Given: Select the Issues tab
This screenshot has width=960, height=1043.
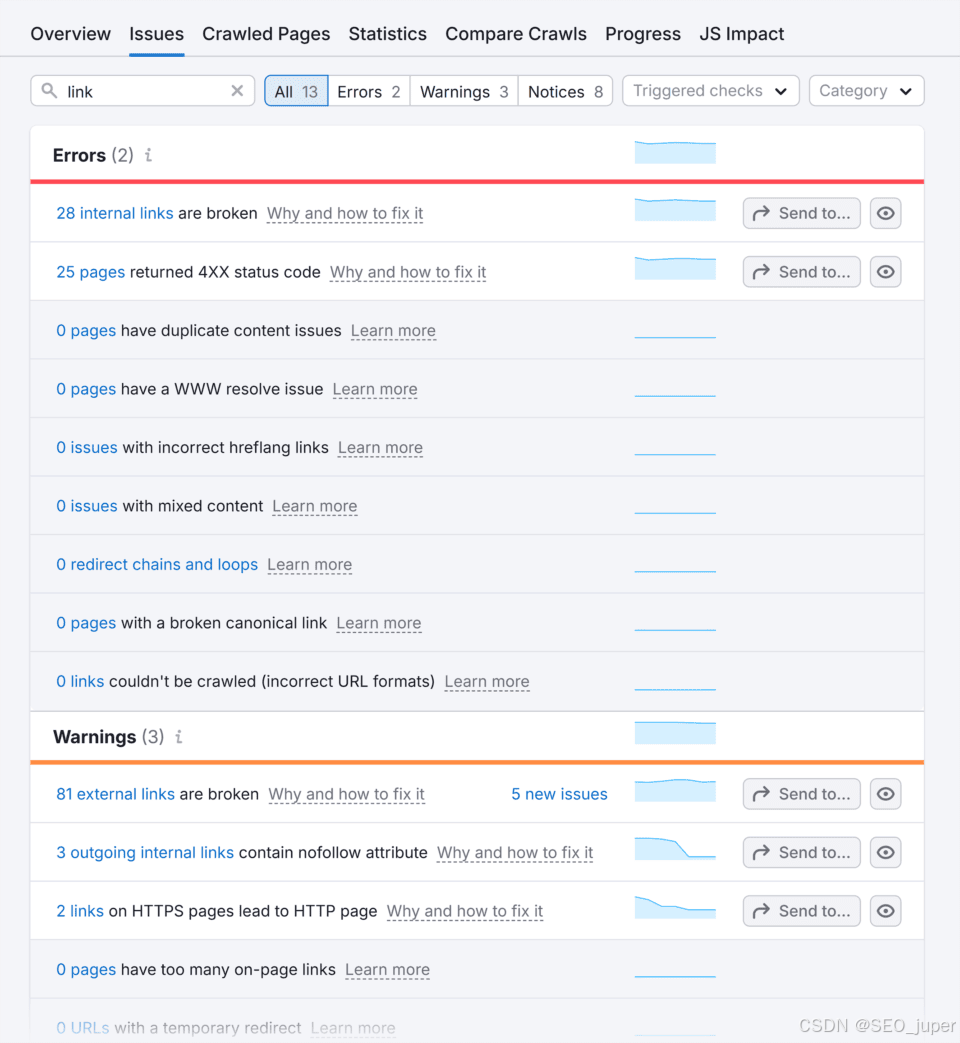Looking at the screenshot, I should pyautogui.click(x=156, y=34).
